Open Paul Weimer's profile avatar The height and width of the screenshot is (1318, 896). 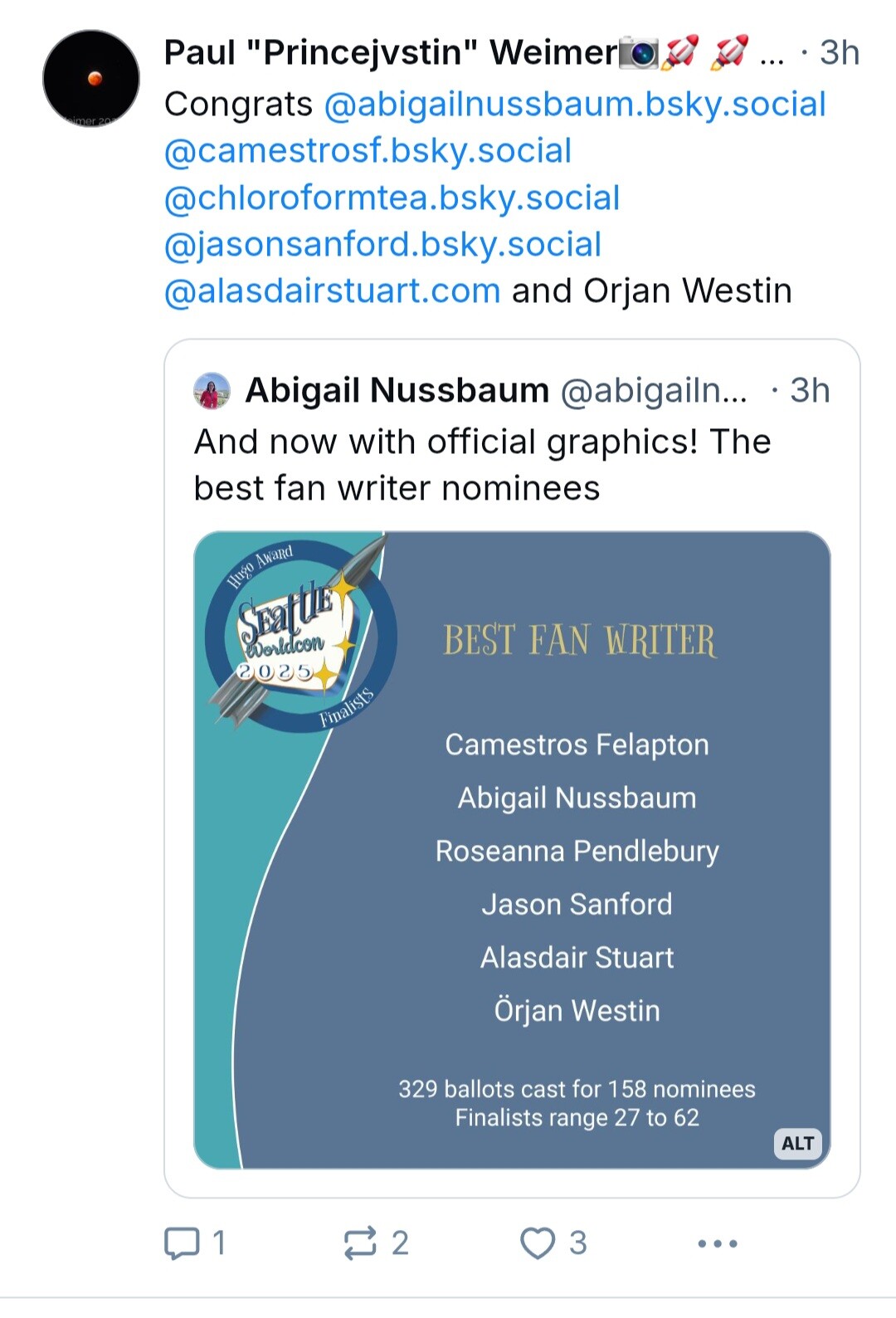91,78
